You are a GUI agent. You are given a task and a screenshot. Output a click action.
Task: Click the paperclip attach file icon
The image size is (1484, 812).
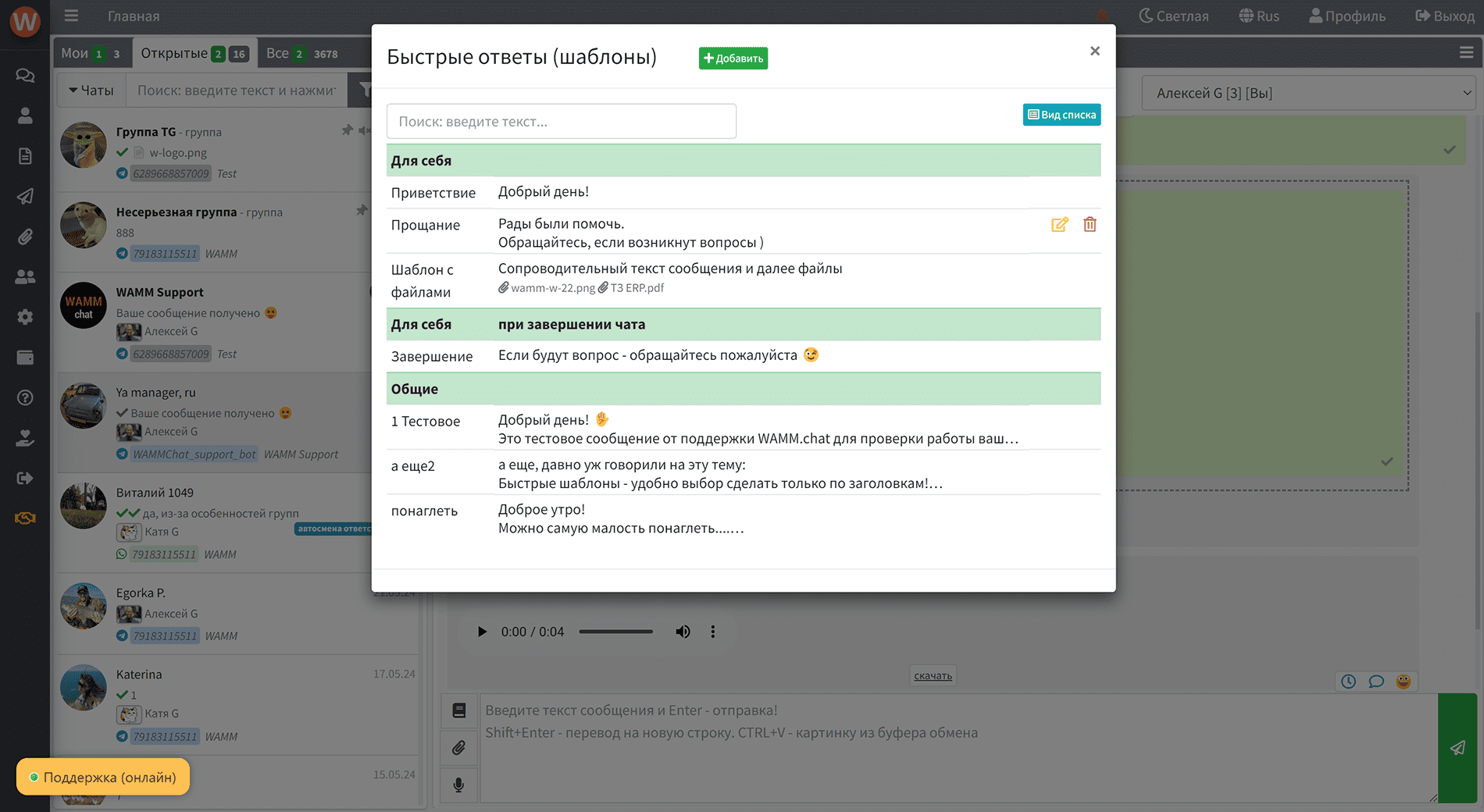point(459,748)
